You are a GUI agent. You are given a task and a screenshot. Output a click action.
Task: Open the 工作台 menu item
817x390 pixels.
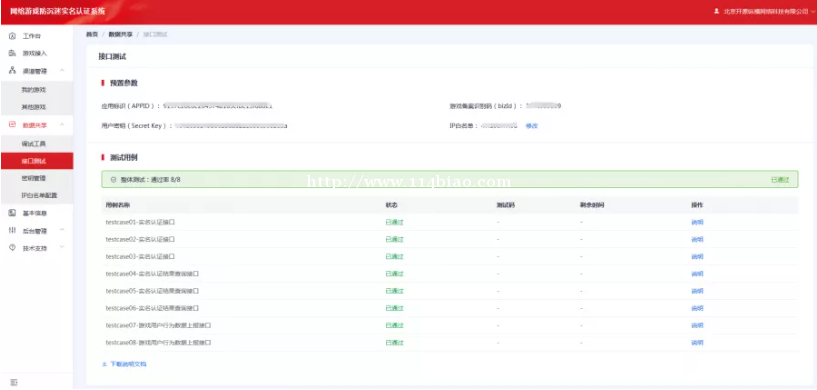(31, 36)
